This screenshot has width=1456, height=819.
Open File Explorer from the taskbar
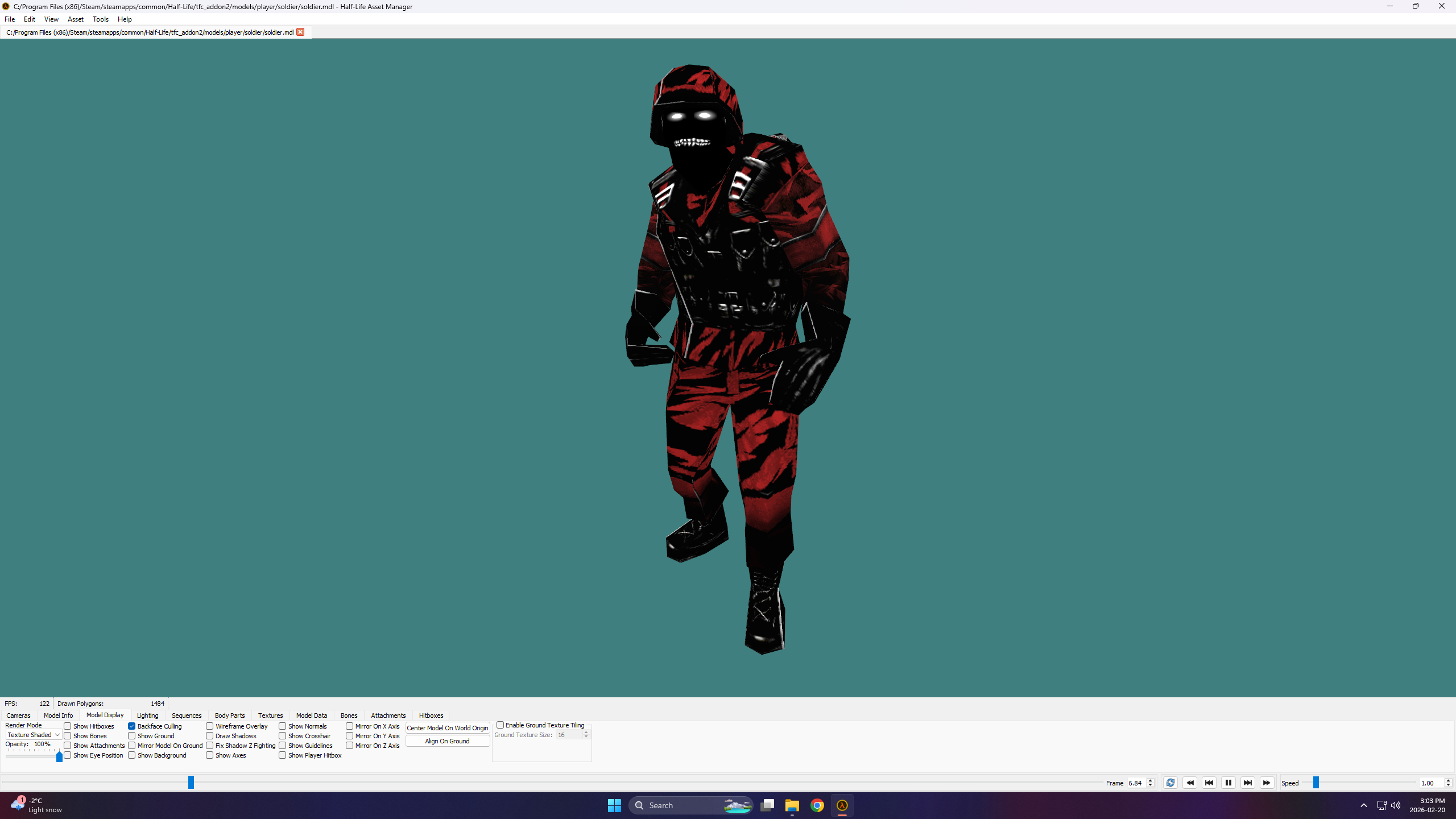(792, 805)
